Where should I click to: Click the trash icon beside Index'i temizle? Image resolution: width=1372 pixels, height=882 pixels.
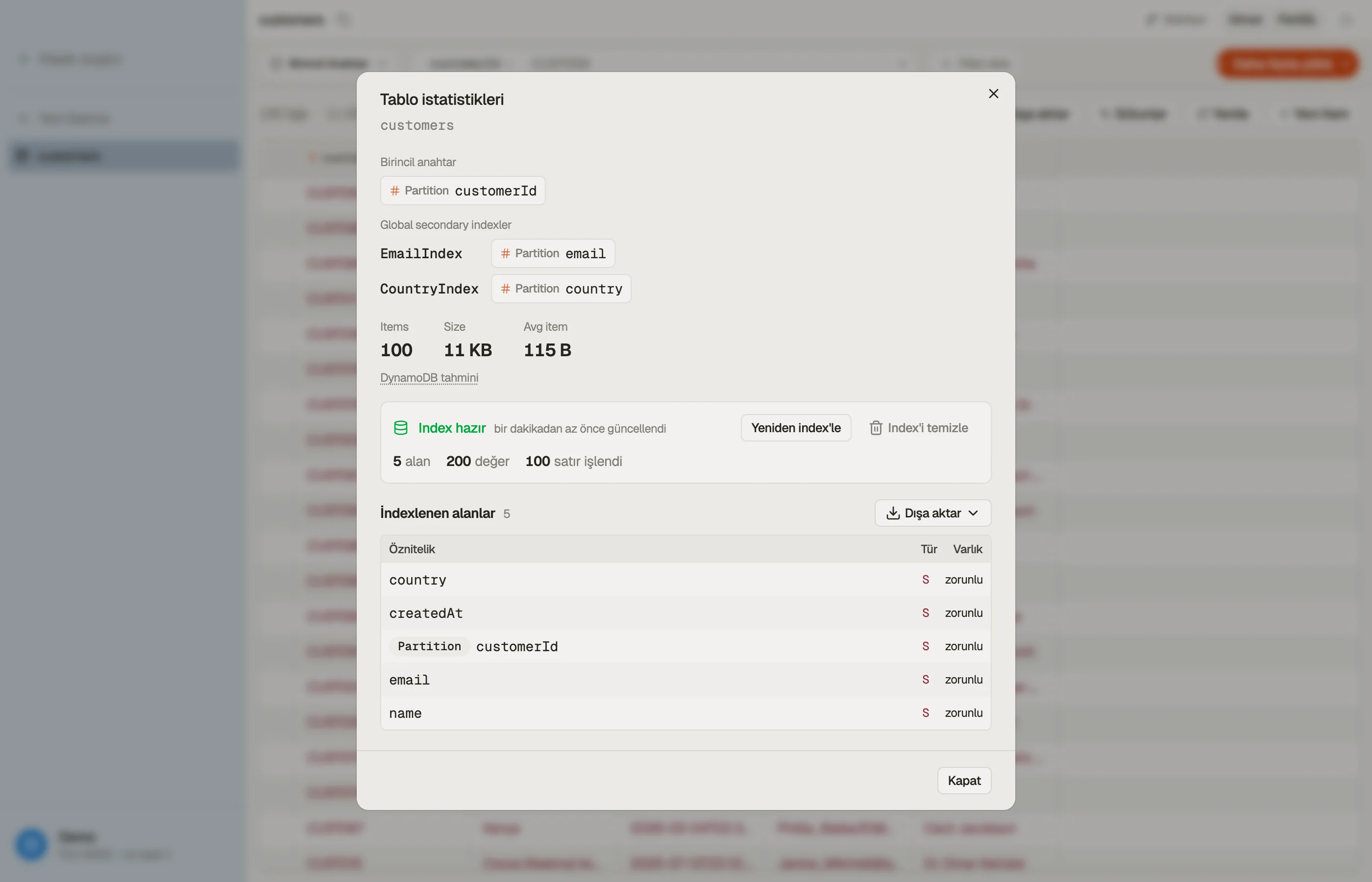click(876, 428)
